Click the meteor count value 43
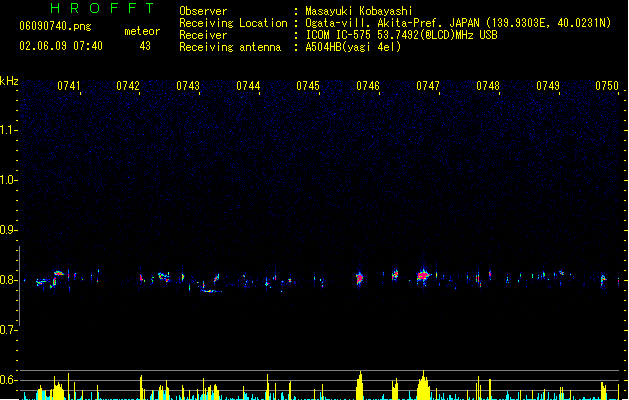 pyautogui.click(x=145, y=46)
